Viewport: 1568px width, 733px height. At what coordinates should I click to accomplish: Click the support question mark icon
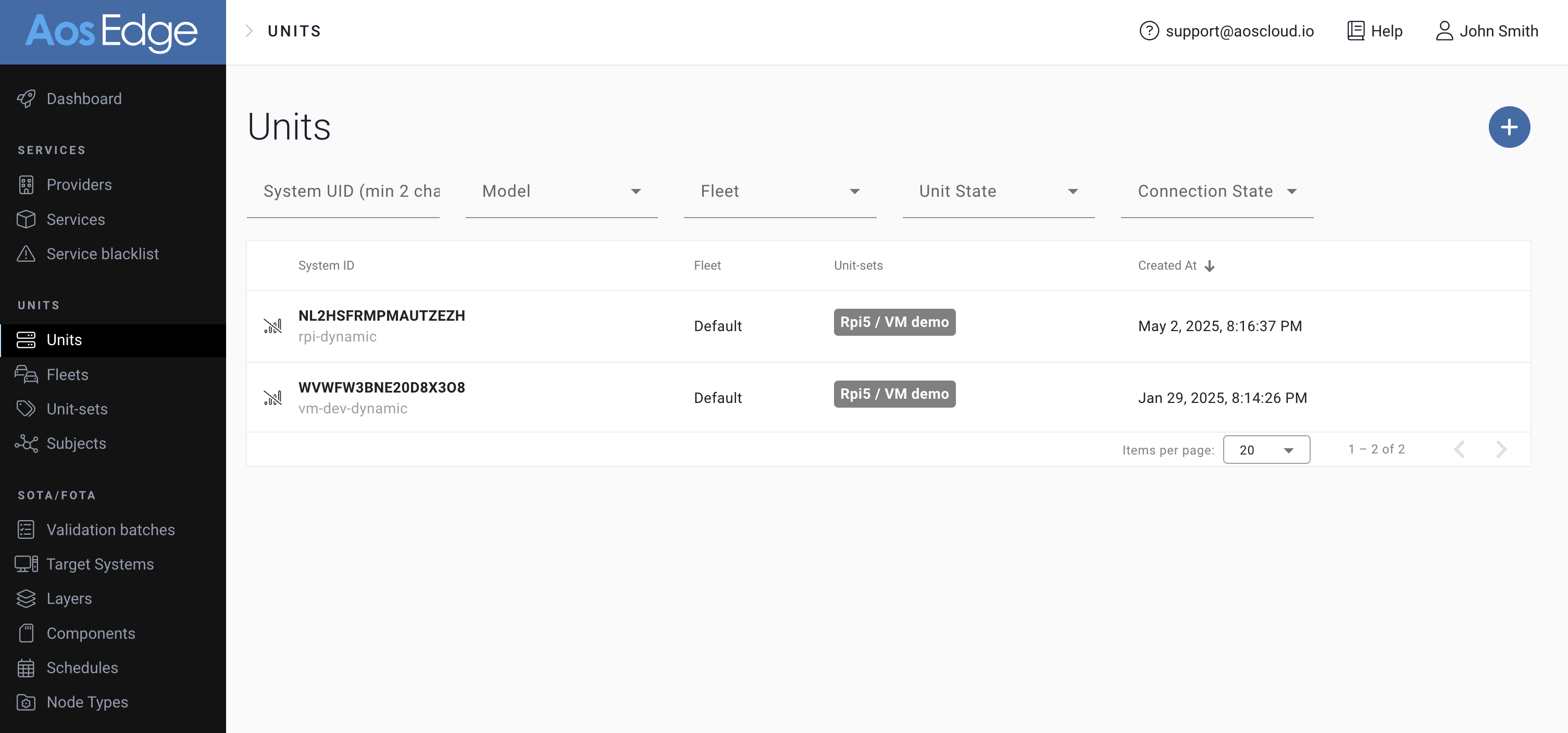1148,31
